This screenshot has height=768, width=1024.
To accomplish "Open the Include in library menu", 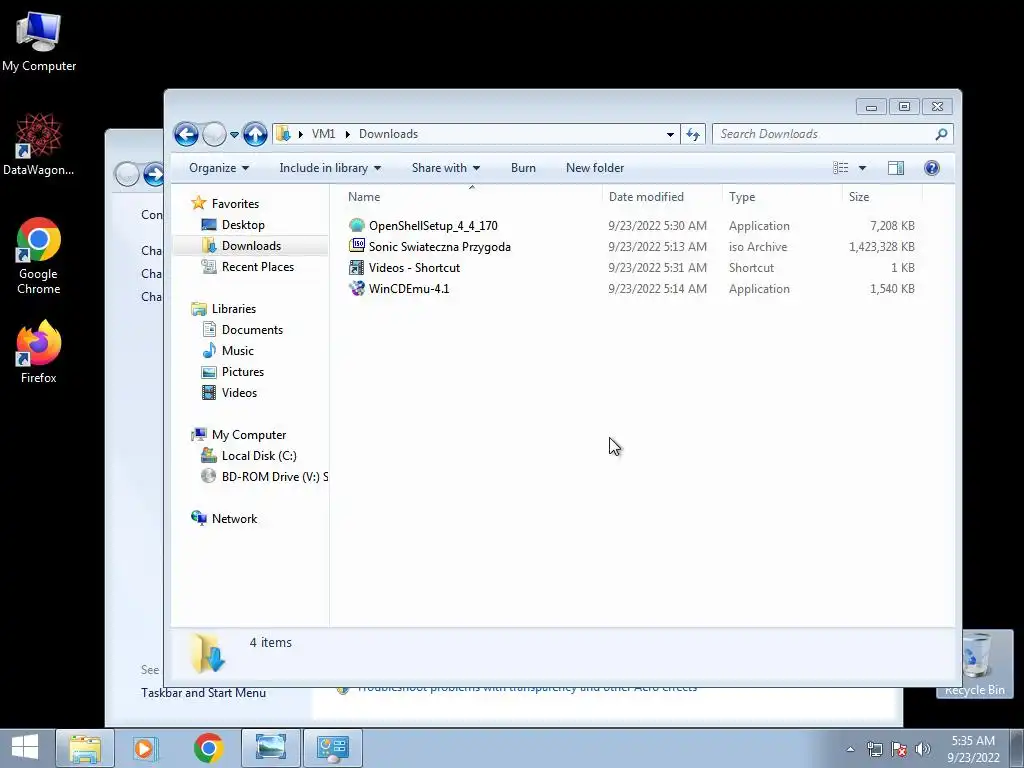I will 330,168.
